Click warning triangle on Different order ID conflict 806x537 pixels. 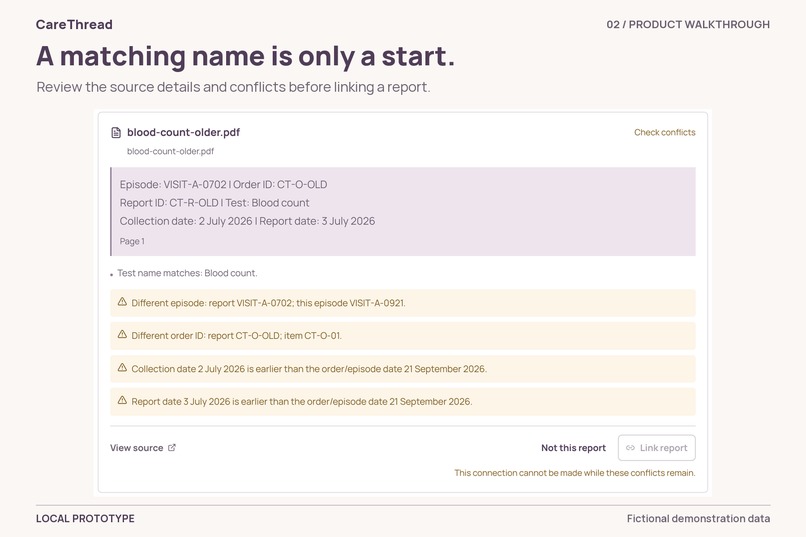pyautogui.click(x=122, y=335)
